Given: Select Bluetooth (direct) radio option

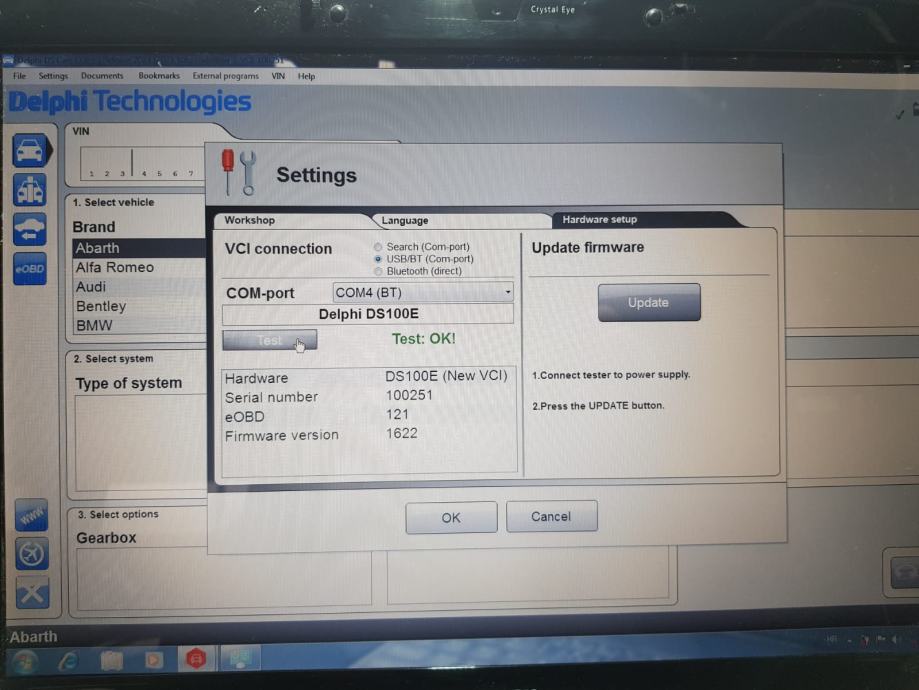Looking at the screenshot, I should point(378,271).
